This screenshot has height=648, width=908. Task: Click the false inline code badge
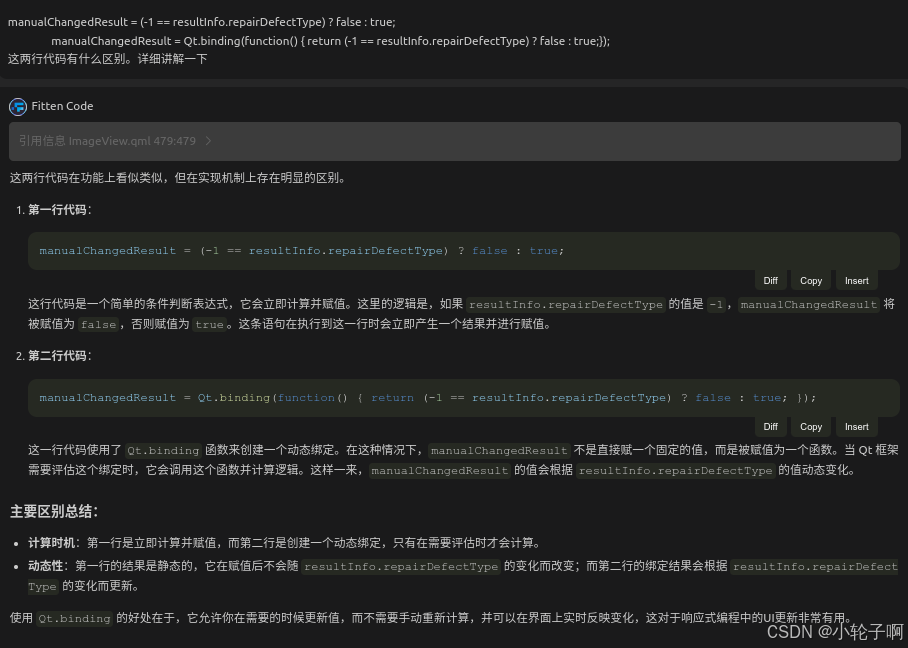coord(98,324)
